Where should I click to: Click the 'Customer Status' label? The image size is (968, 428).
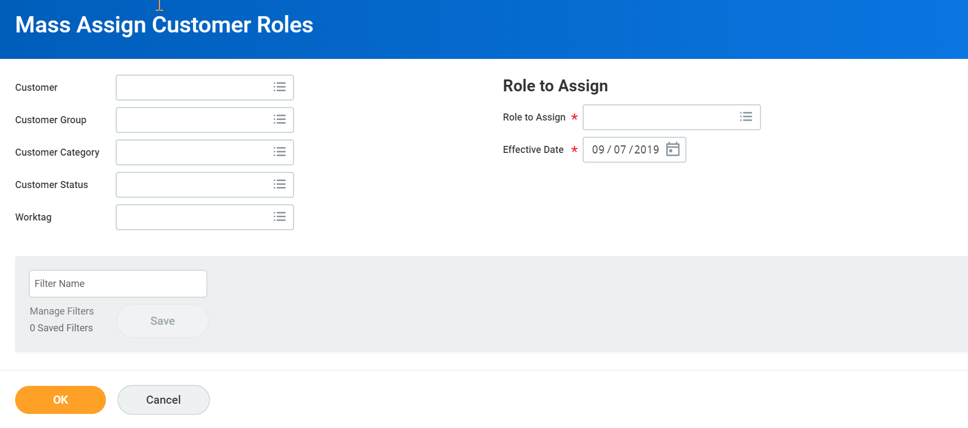tap(52, 185)
